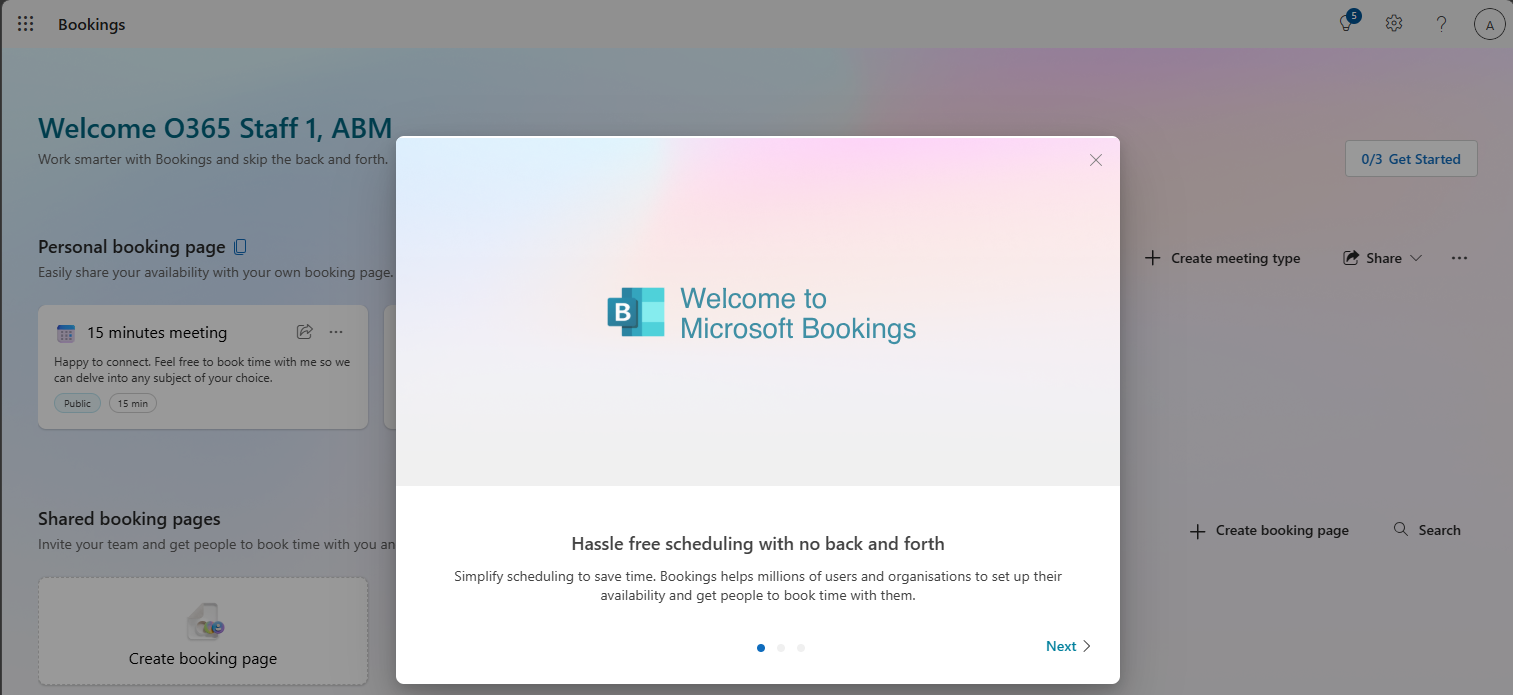Click the plus icon for Create meeting type
Screen dimensions: 1513x695
[1153, 258]
